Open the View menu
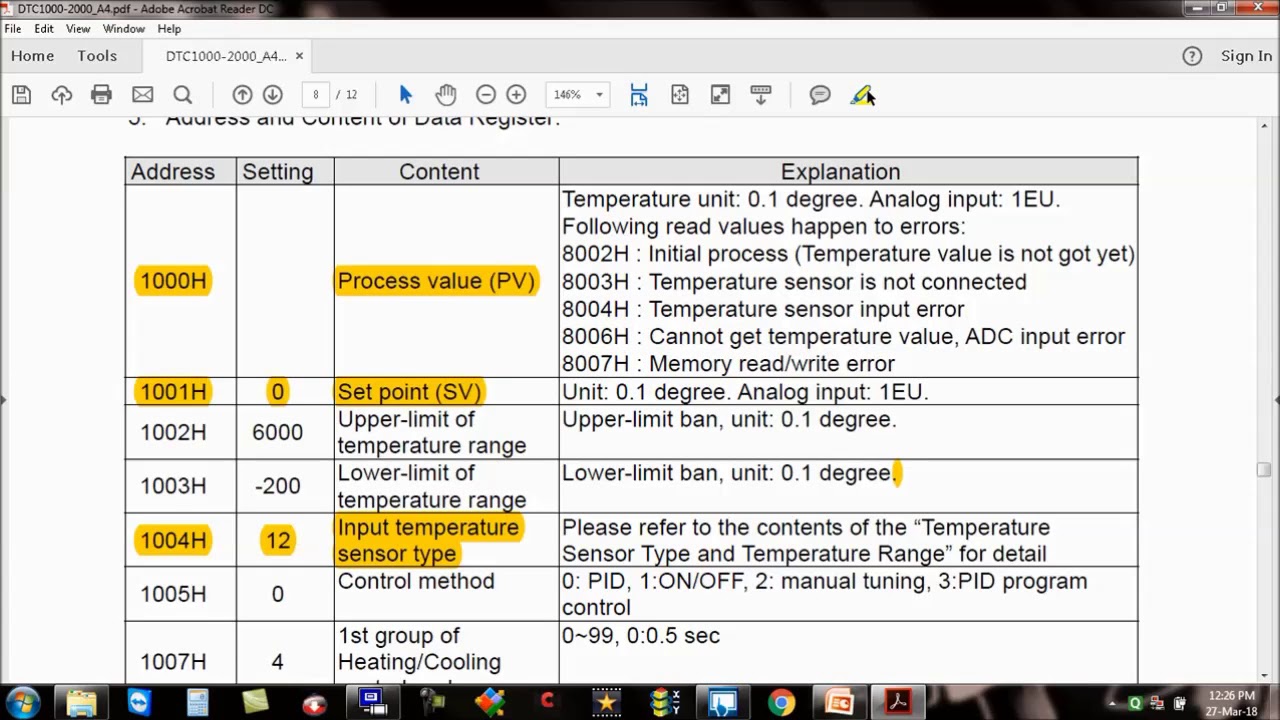1280x720 pixels. click(78, 29)
